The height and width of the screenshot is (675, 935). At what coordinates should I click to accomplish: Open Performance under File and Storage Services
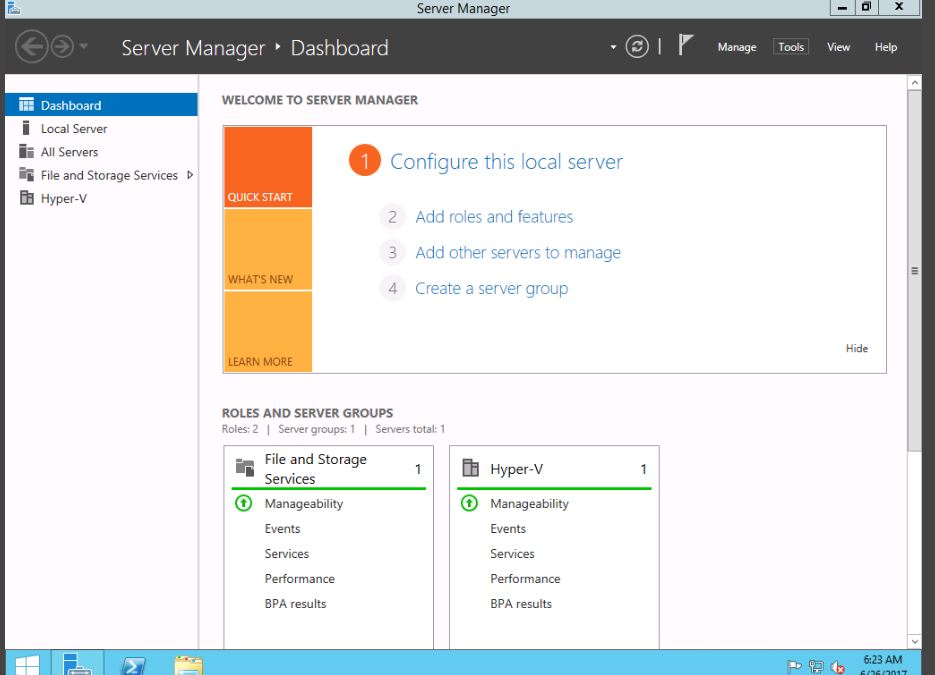pyautogui.click(x=299, y=579)
